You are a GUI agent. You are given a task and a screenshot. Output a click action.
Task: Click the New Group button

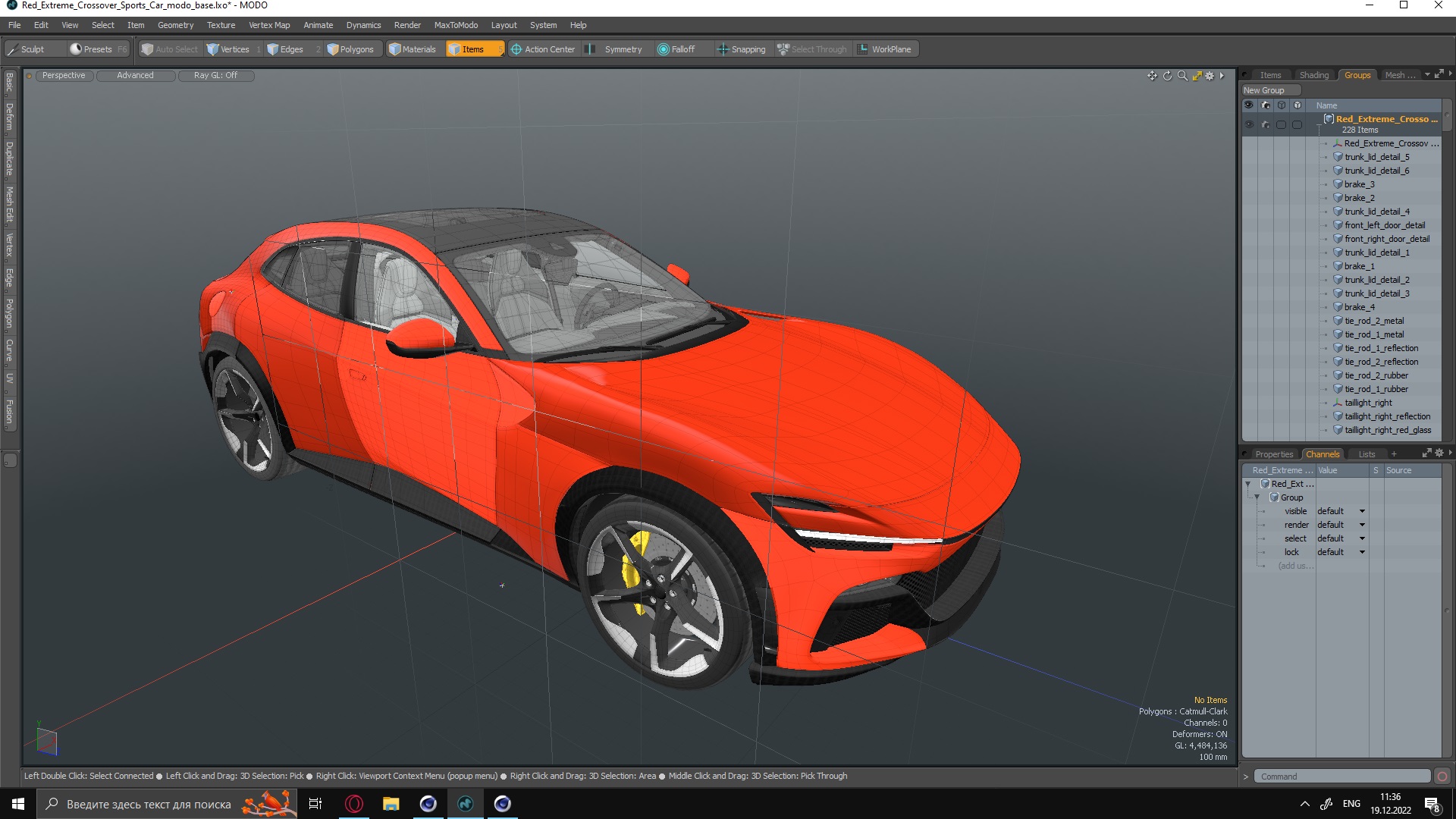[x=1263, y=90]
